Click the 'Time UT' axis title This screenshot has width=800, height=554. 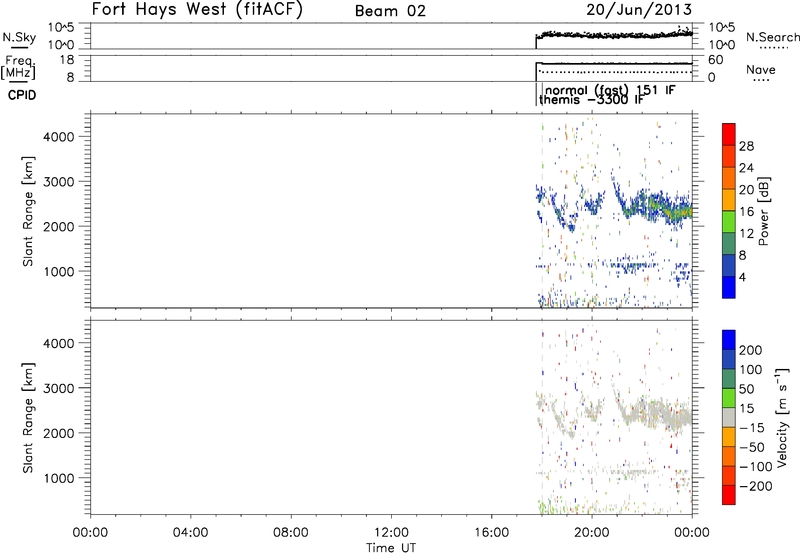click(391, 548)
